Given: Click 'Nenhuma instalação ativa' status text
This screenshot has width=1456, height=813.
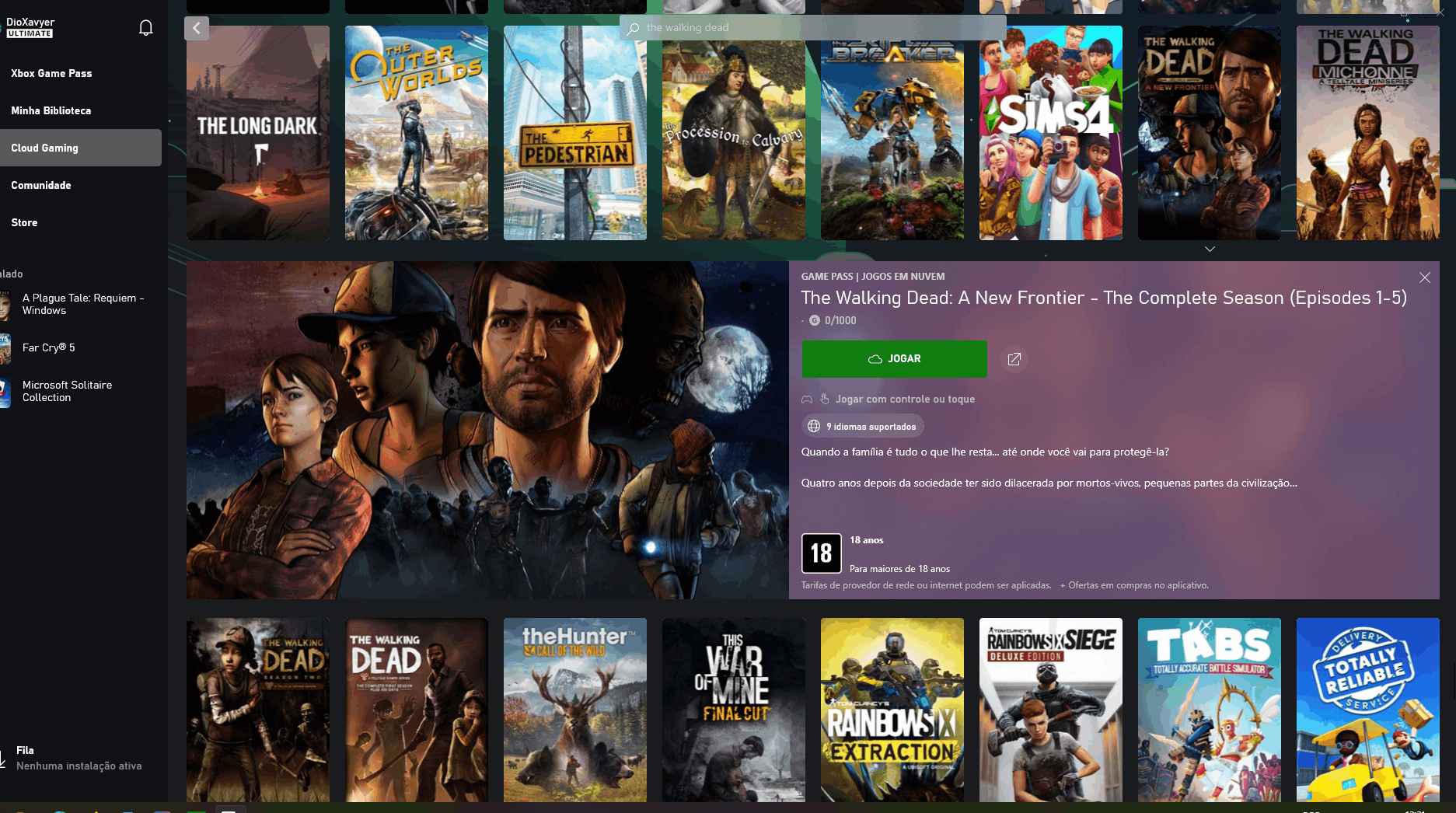Looking at the screenshot, I should pyautogui.click(x=79, y=766).
